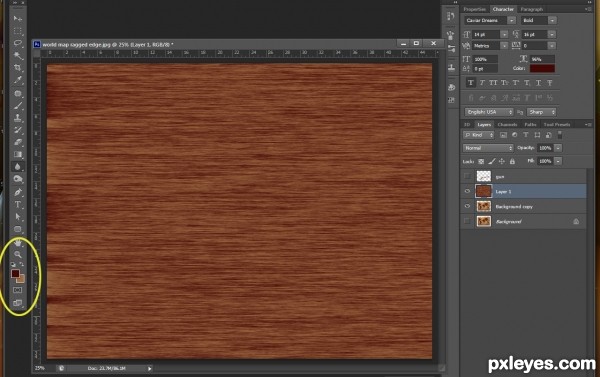
Task: Select the Lasso tool
Action: [18, 43]
